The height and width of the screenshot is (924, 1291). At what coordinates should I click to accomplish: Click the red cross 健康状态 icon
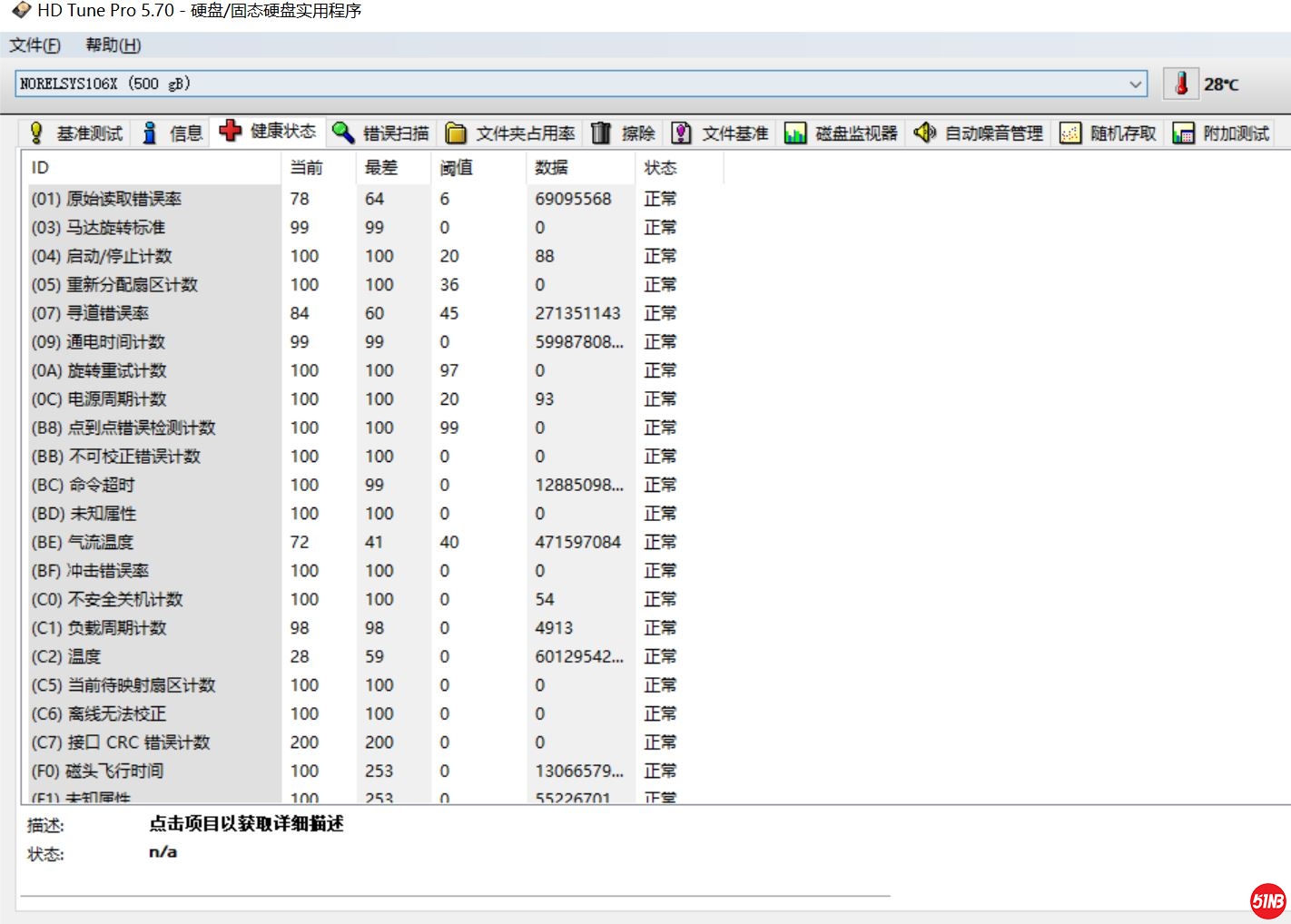click(x=231, y=132)
